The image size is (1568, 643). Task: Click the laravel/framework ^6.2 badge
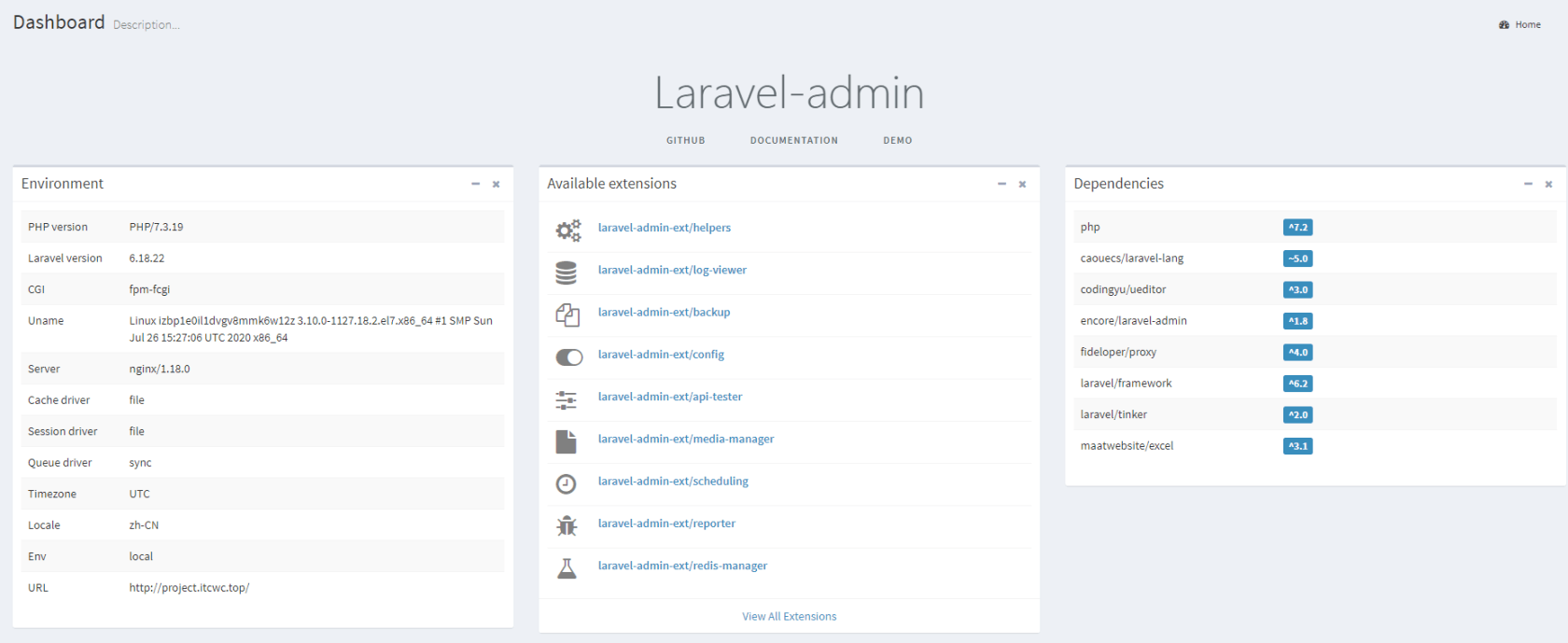(1297, 384)
